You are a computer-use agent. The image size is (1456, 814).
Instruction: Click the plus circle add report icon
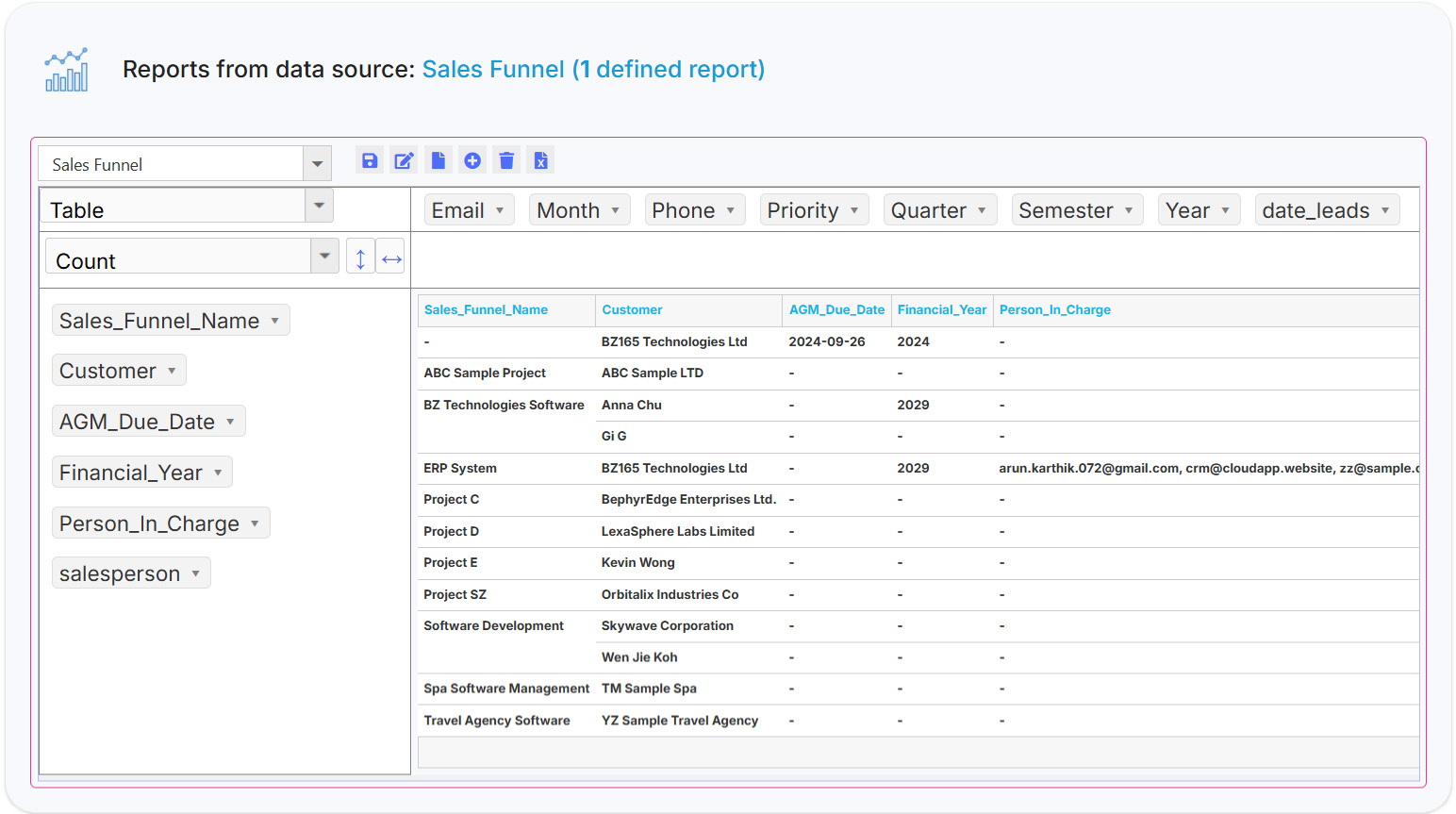coord(472,160)
